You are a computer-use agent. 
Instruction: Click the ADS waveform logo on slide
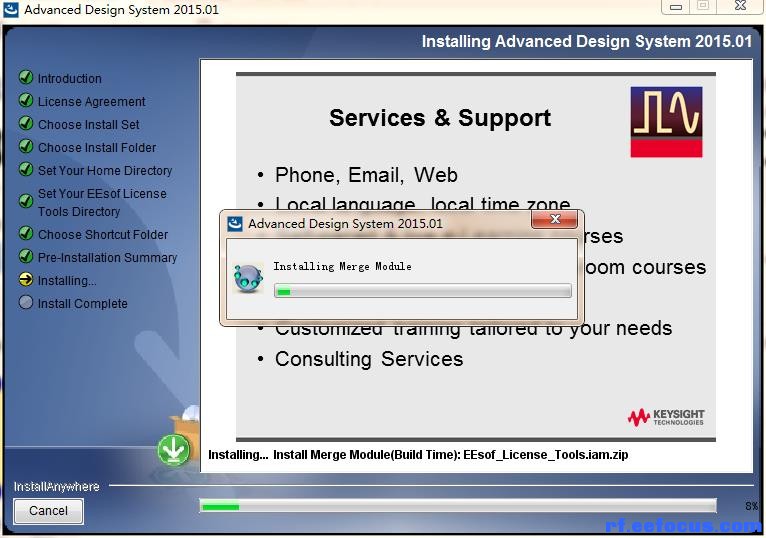(666, 122)
